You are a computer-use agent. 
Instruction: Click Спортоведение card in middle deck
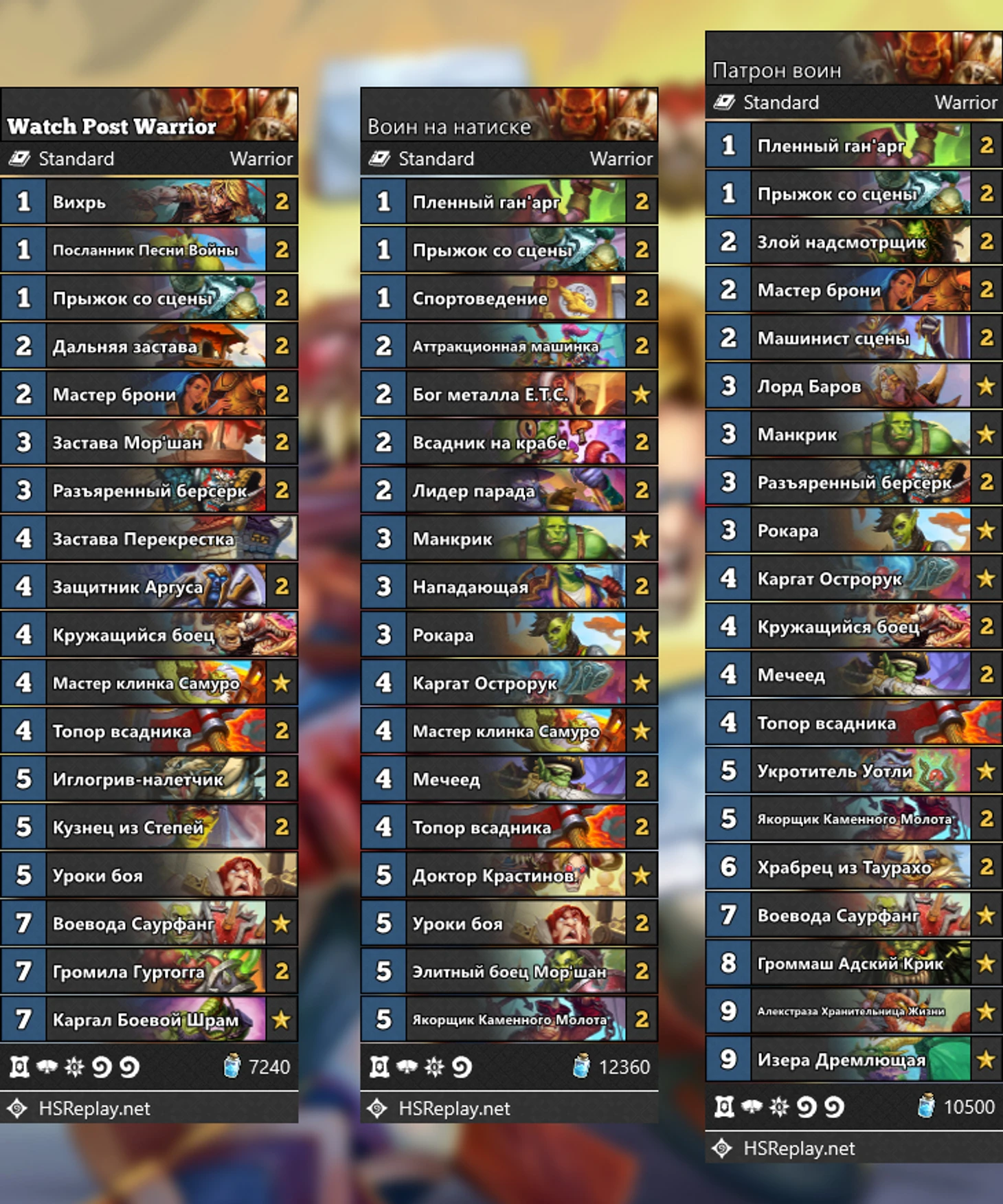point(509,298)
